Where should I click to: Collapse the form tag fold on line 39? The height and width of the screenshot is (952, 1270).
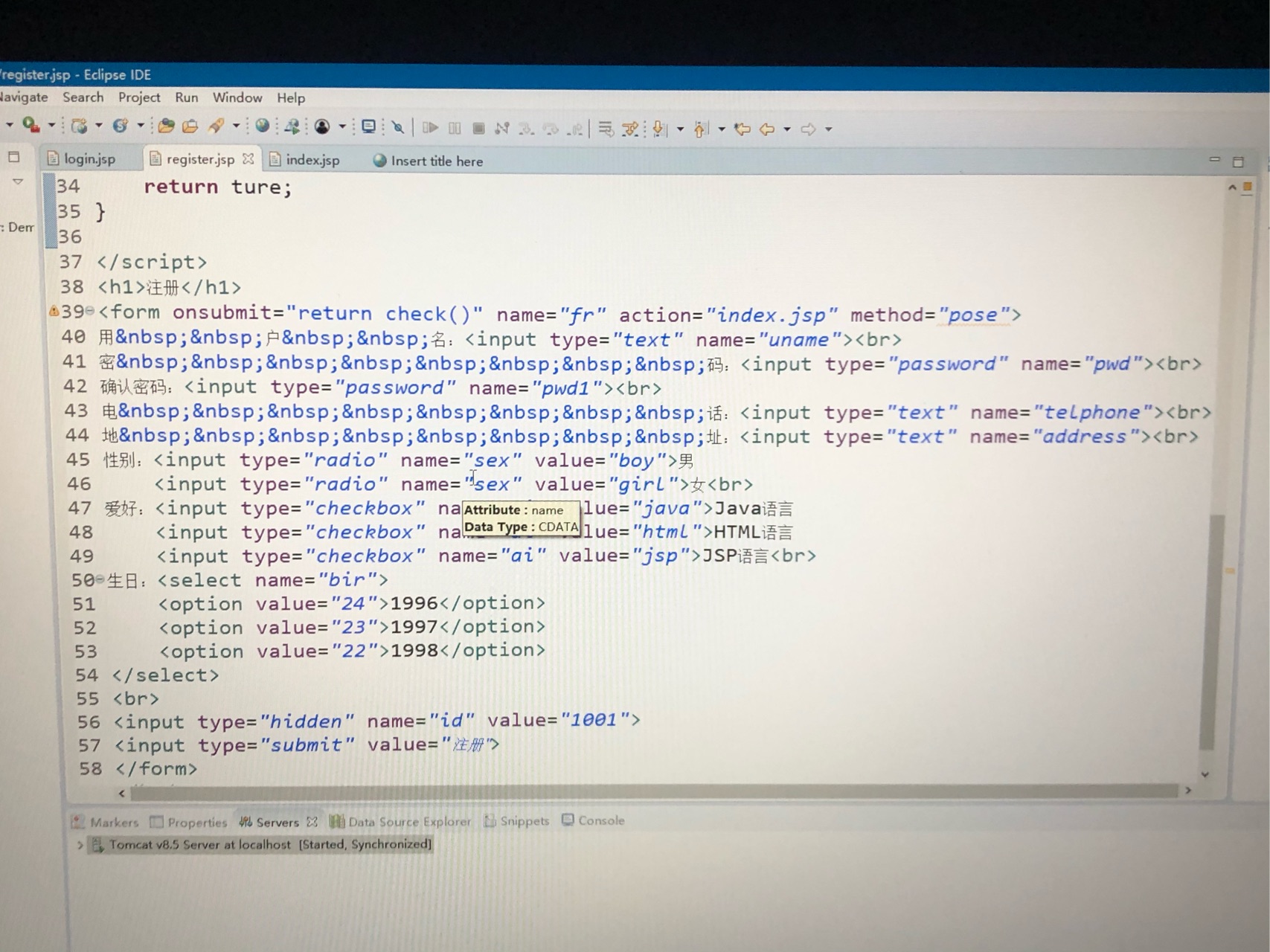pos(90,311)
